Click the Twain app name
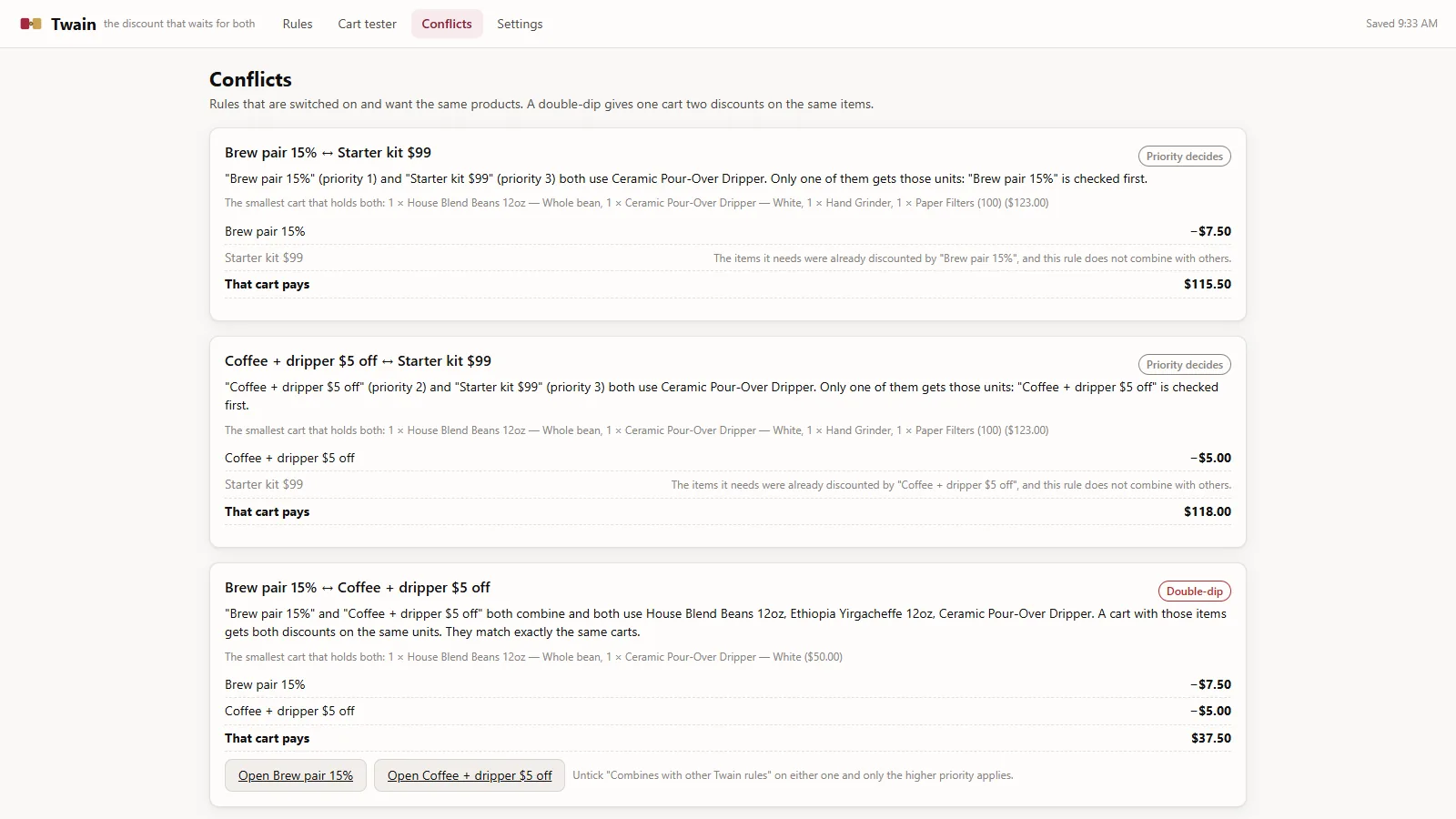 (x=74, y=24)
